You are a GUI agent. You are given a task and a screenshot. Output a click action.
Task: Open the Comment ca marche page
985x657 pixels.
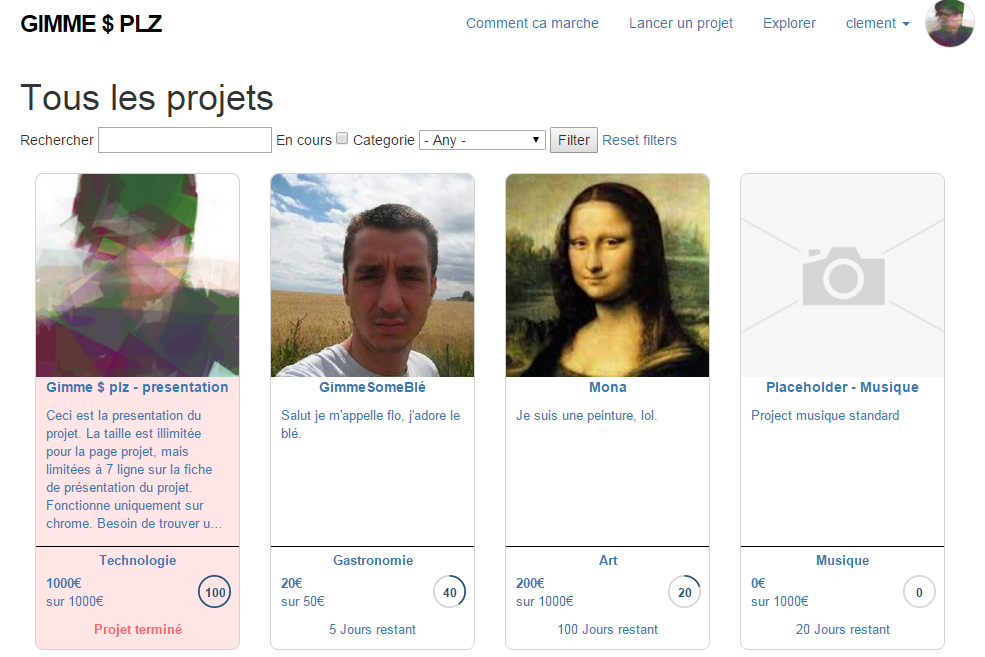532,23
